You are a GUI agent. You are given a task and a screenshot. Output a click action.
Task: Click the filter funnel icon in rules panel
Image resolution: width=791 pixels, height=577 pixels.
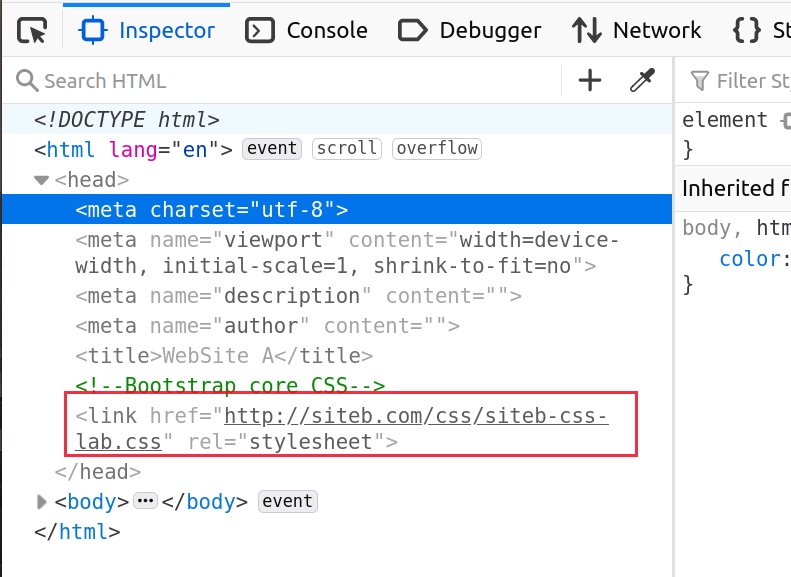[700, 81]
